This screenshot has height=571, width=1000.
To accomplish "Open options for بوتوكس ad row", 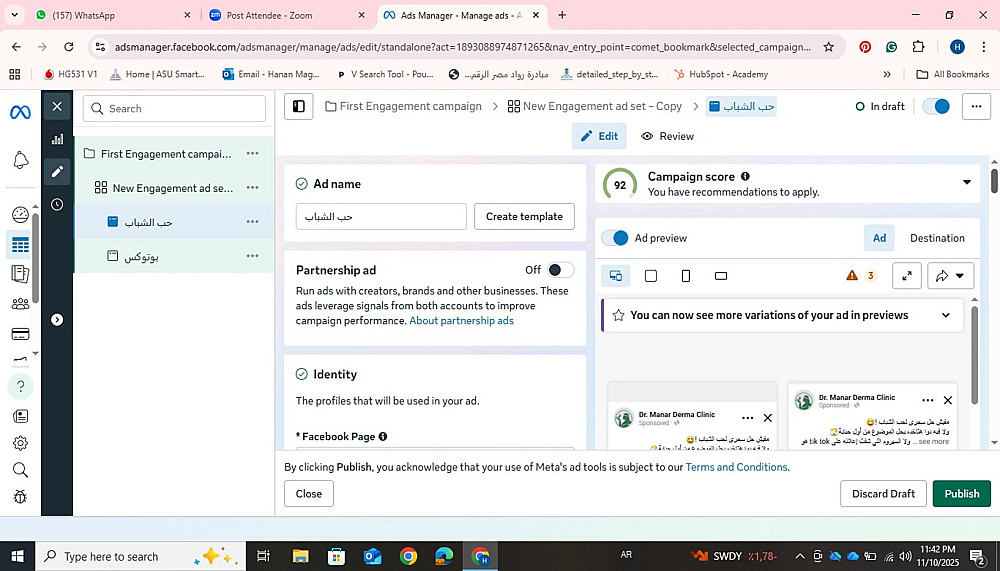I will 253,256.
